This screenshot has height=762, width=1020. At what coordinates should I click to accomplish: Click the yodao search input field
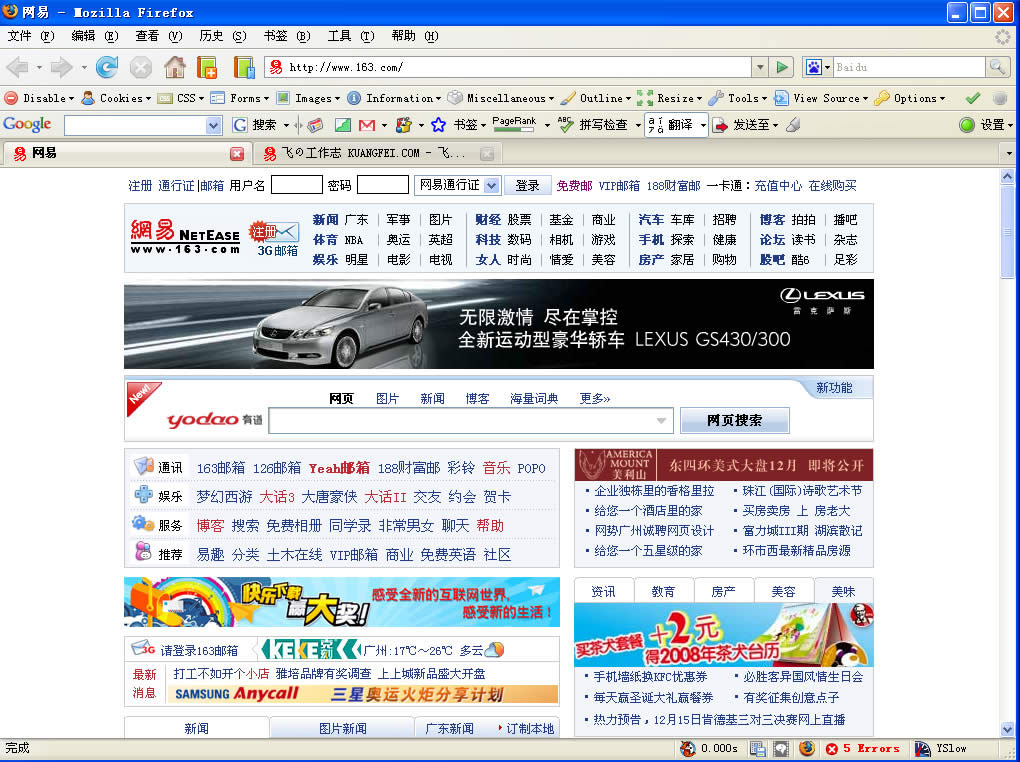click(x=470, y=421)
